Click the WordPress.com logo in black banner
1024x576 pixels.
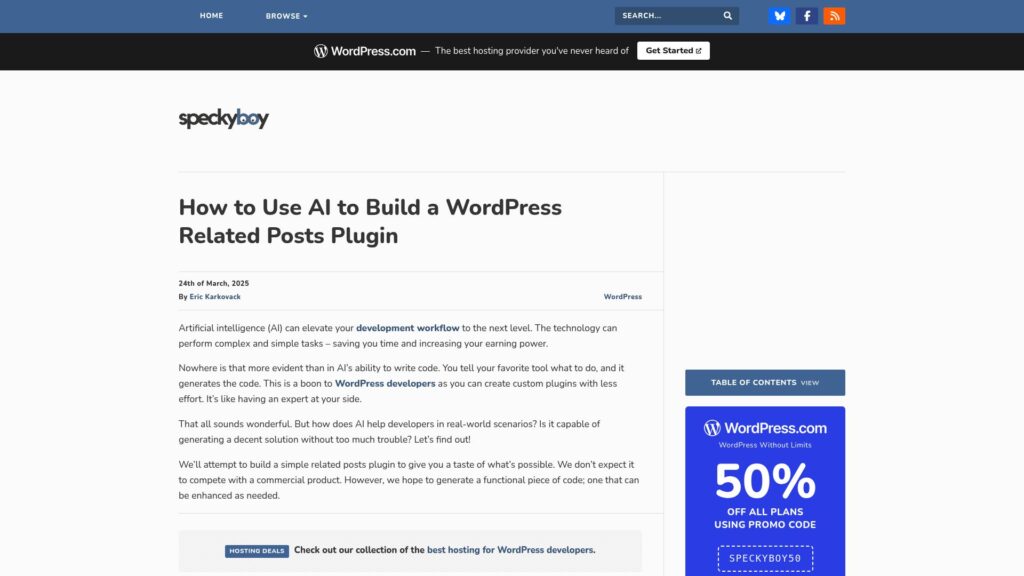364,51
